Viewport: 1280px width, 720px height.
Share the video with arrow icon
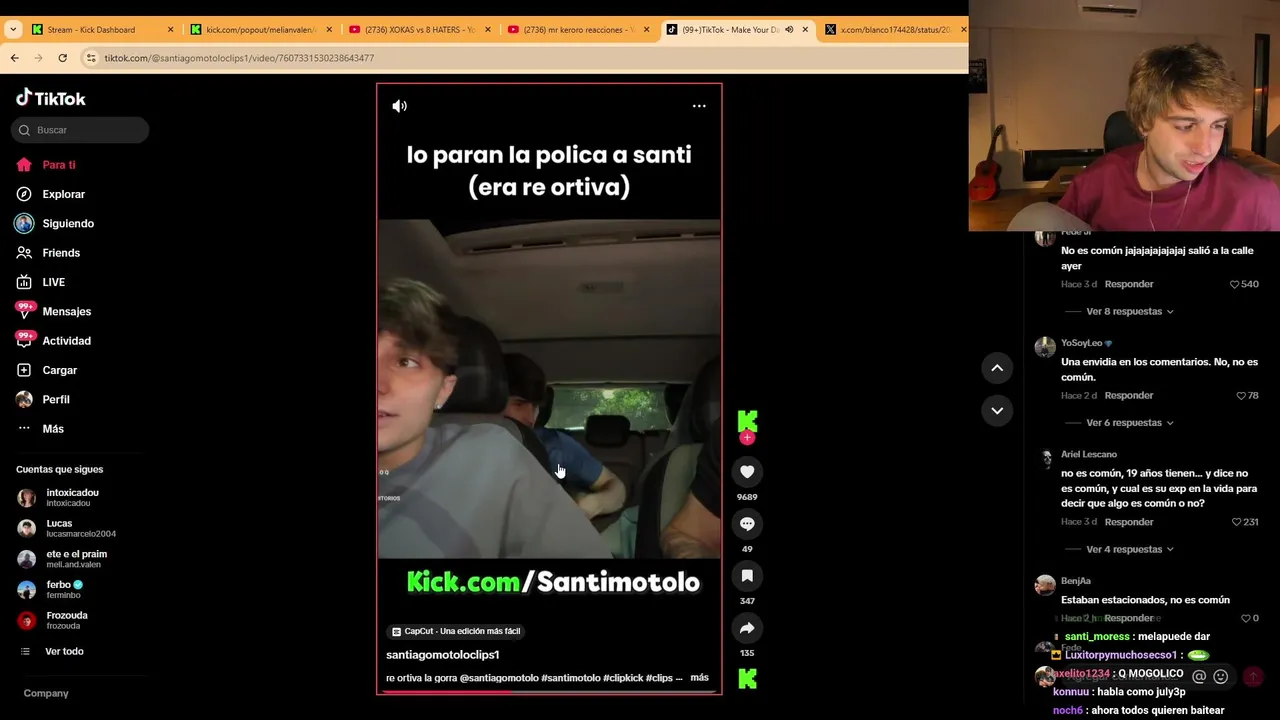coord(747,628)
